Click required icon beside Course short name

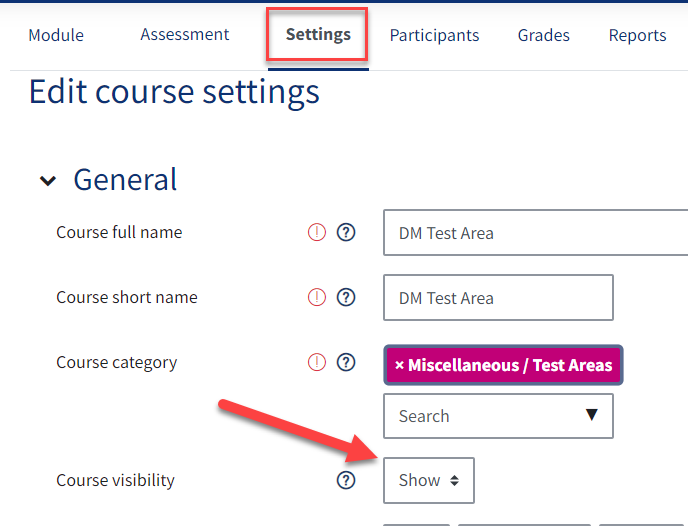317,297
